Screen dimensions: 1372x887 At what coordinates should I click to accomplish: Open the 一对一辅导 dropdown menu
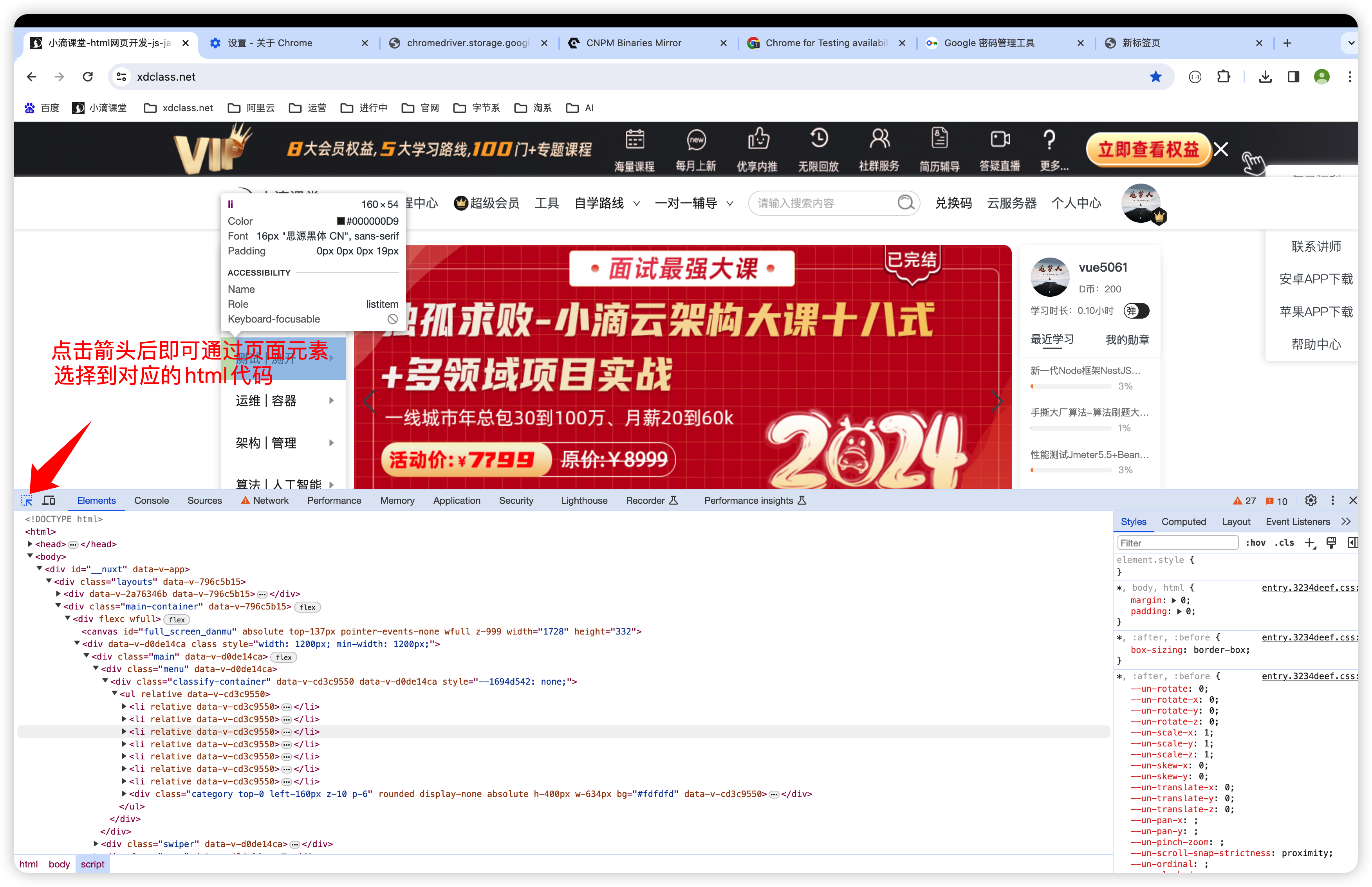[x=693, y=203]
